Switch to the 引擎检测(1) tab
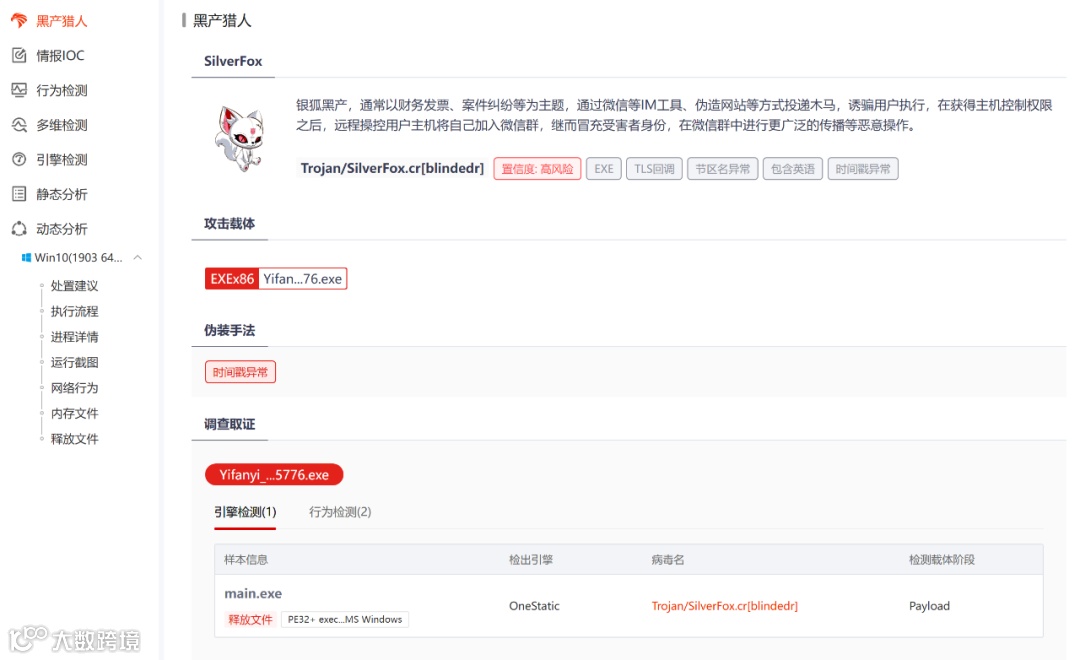Image resolution: width=1080 pixels, height=660 pixels. point(245,512)
